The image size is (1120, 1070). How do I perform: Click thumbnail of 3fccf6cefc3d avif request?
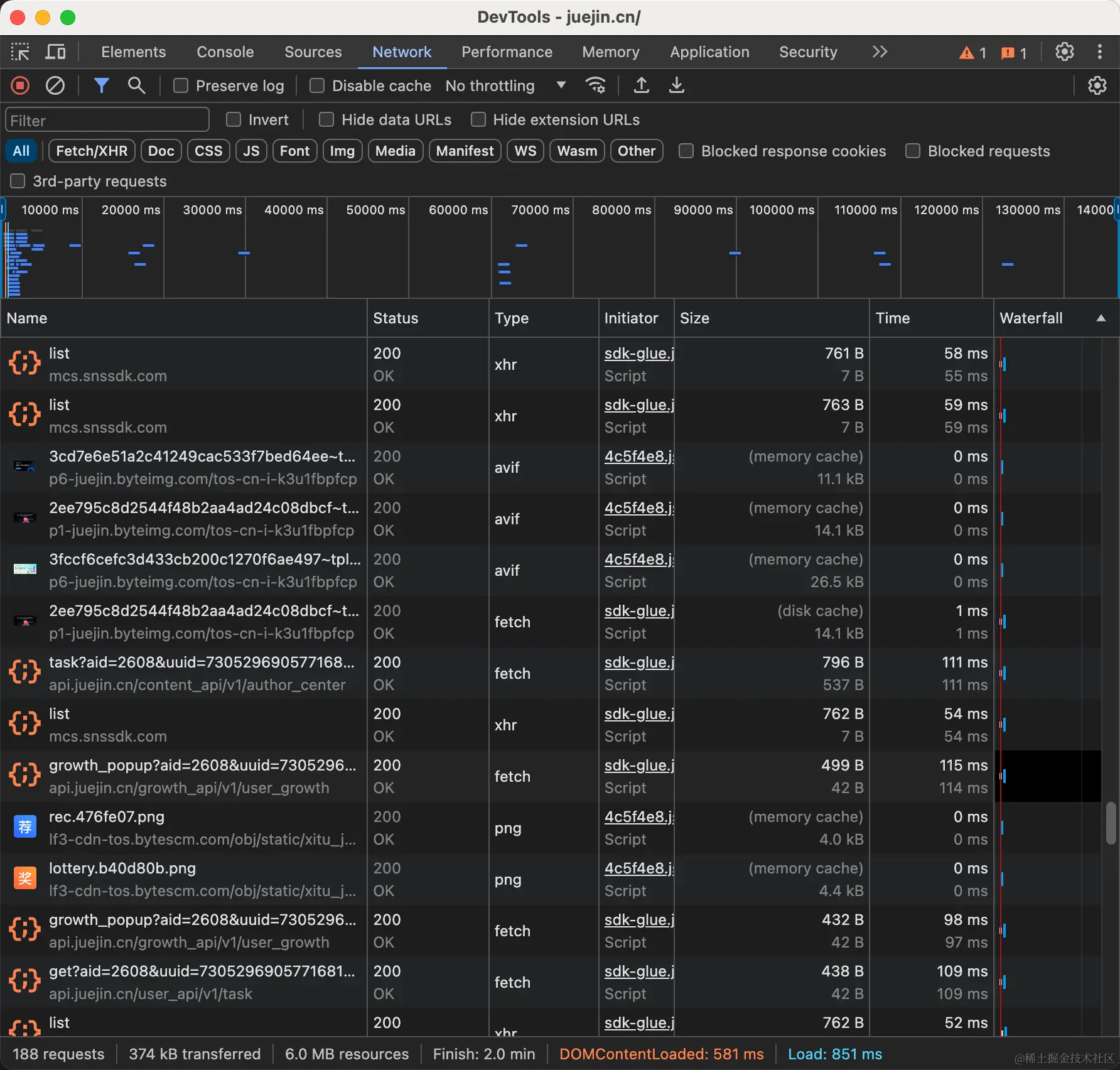[25, 570]
